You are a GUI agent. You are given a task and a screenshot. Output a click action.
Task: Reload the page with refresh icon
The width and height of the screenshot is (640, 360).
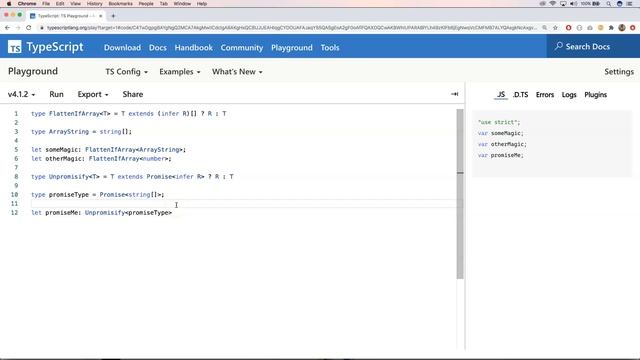pyautogui.click(x=29, y=28)
